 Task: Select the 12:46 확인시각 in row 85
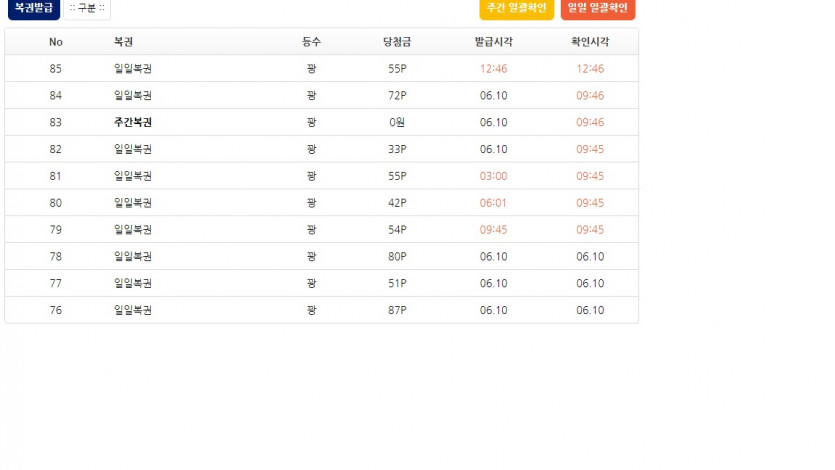[x=590, y=69]
